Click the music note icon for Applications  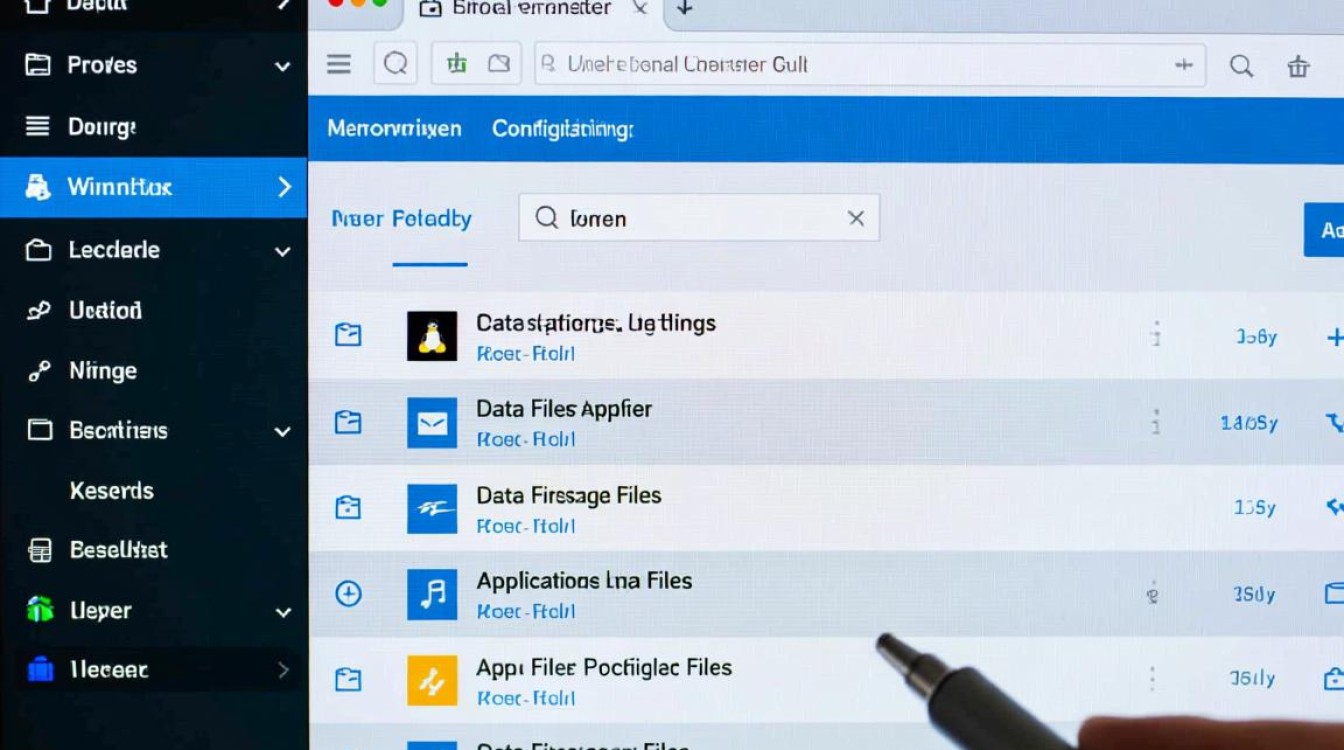click(x=432, y=595)
